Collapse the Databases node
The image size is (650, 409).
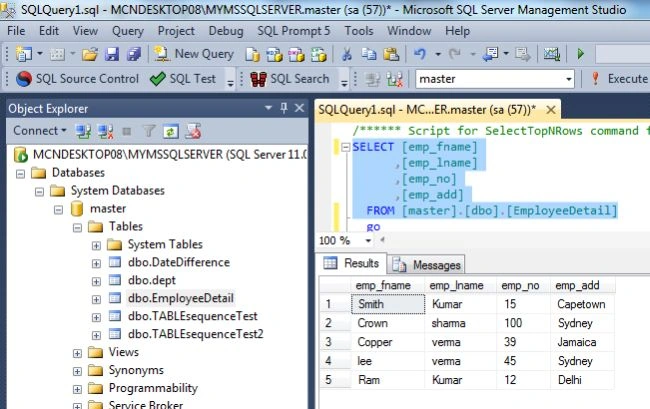point(20,174)
